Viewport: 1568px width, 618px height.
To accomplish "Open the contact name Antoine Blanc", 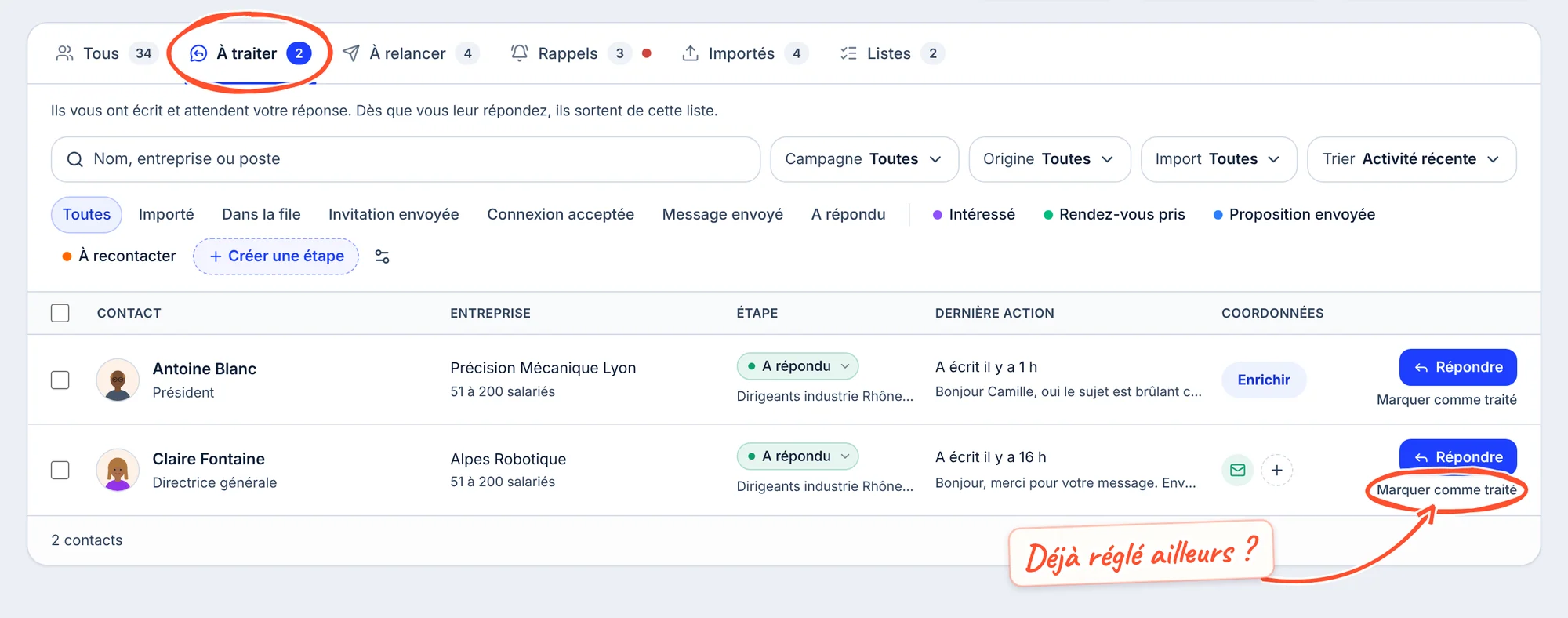I will 205,369.
